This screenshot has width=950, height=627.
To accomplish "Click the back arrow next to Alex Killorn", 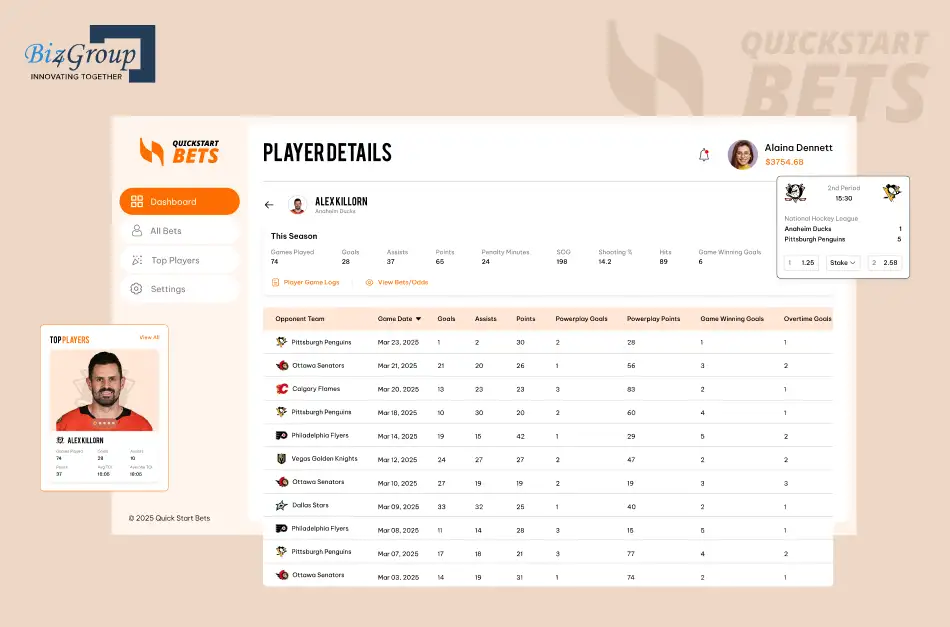I will 268,204.
